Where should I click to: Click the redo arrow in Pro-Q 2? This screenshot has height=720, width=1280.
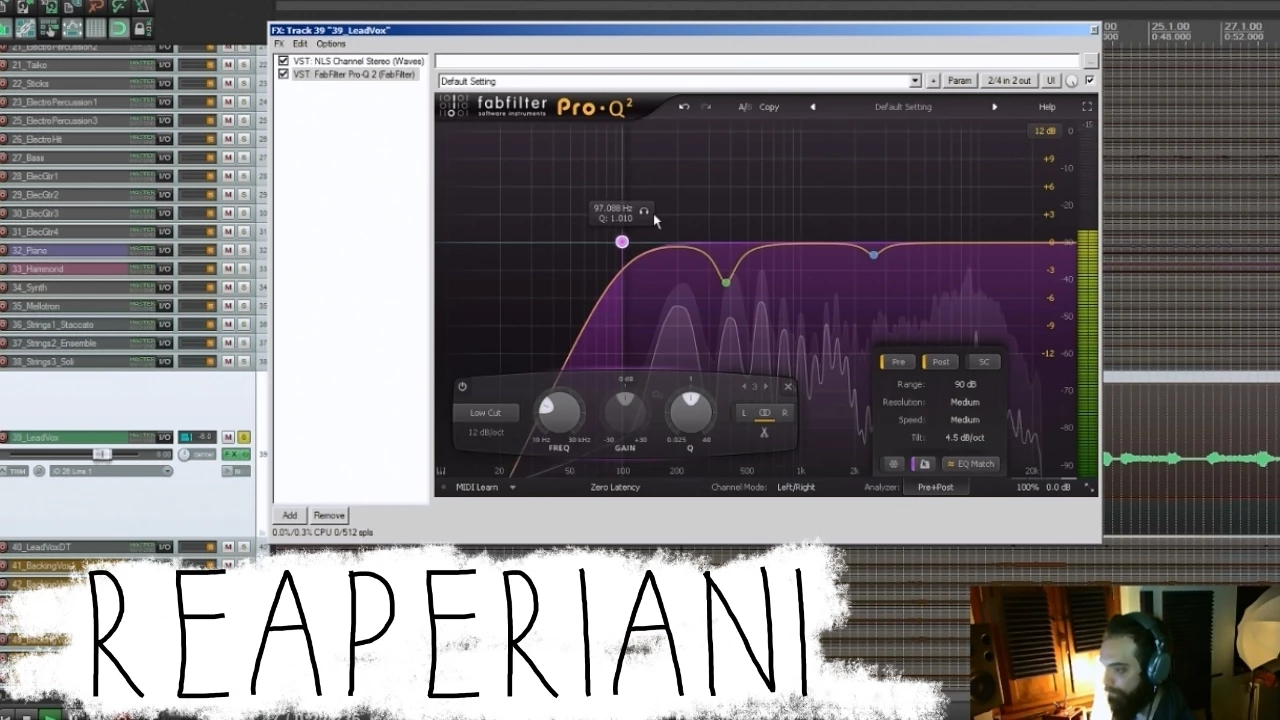pyautogui.click(x=706, y=107)
